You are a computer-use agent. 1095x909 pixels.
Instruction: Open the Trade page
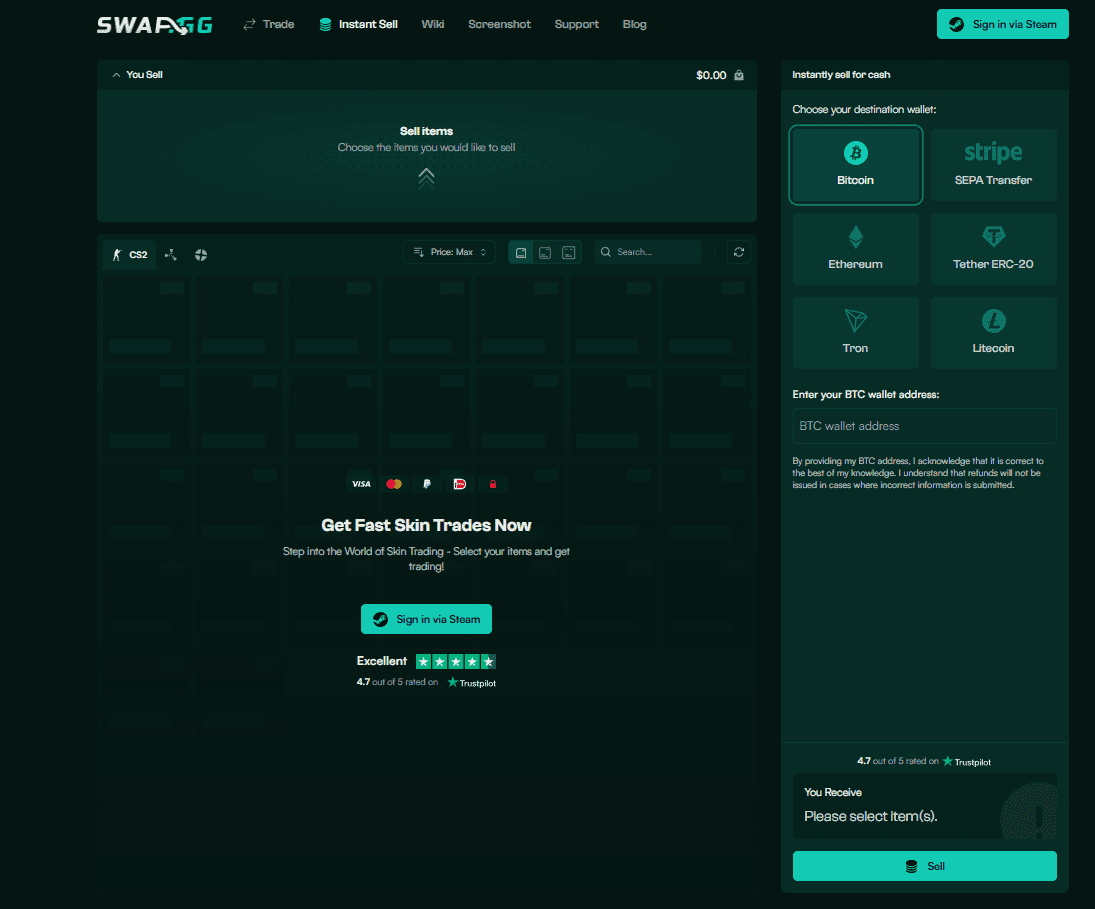tap(269, 24)
